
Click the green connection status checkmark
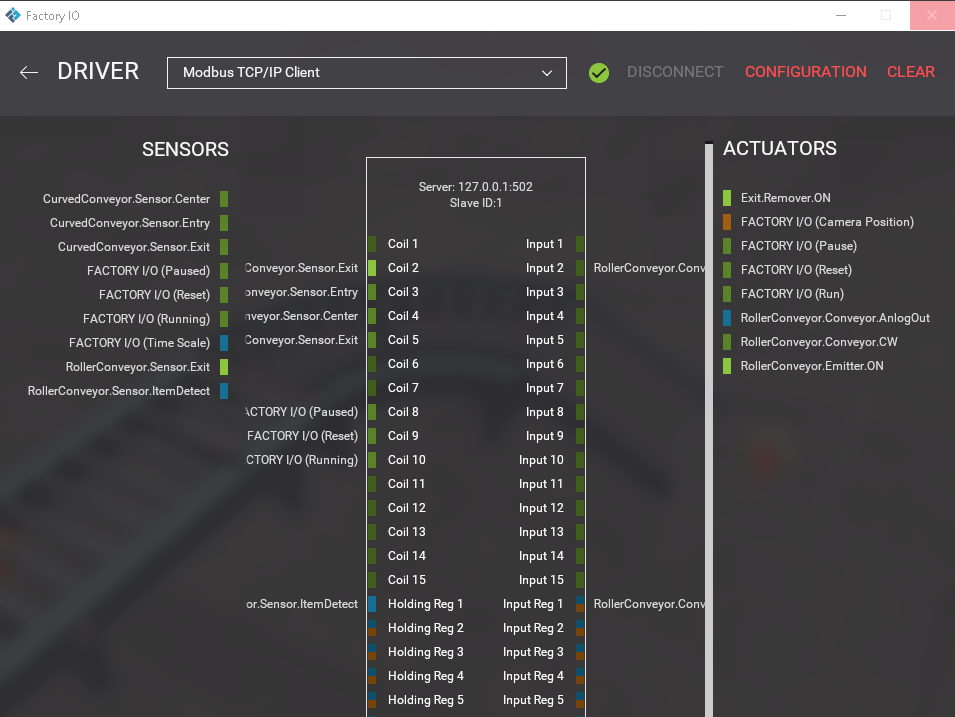click(x=599, y=72)
